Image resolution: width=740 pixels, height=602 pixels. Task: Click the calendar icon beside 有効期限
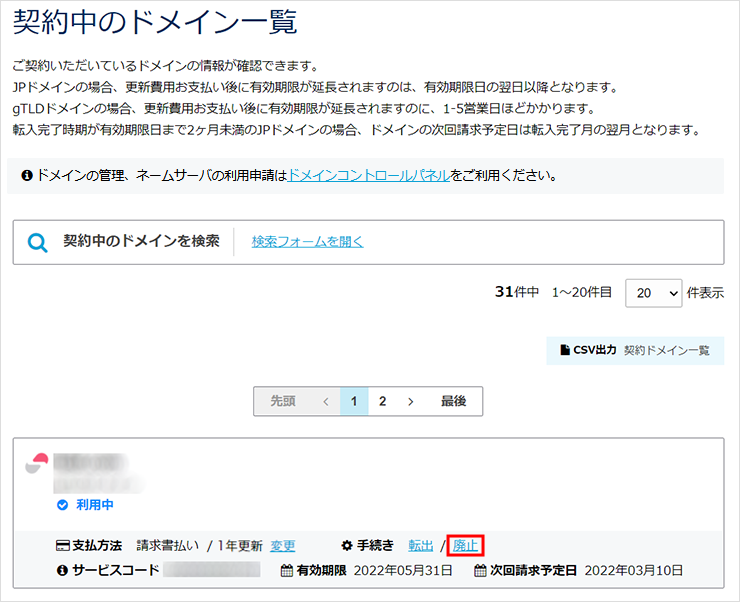[x=286, y=571]
